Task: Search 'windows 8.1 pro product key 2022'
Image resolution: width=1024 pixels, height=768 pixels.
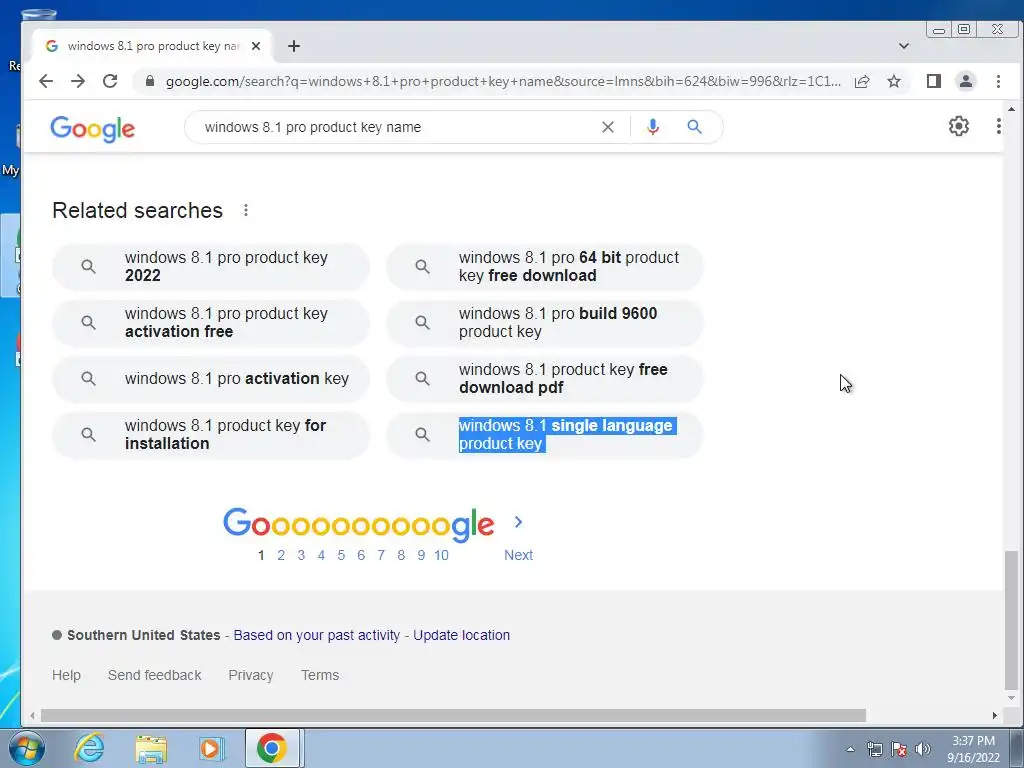Action: coord(211,266)
